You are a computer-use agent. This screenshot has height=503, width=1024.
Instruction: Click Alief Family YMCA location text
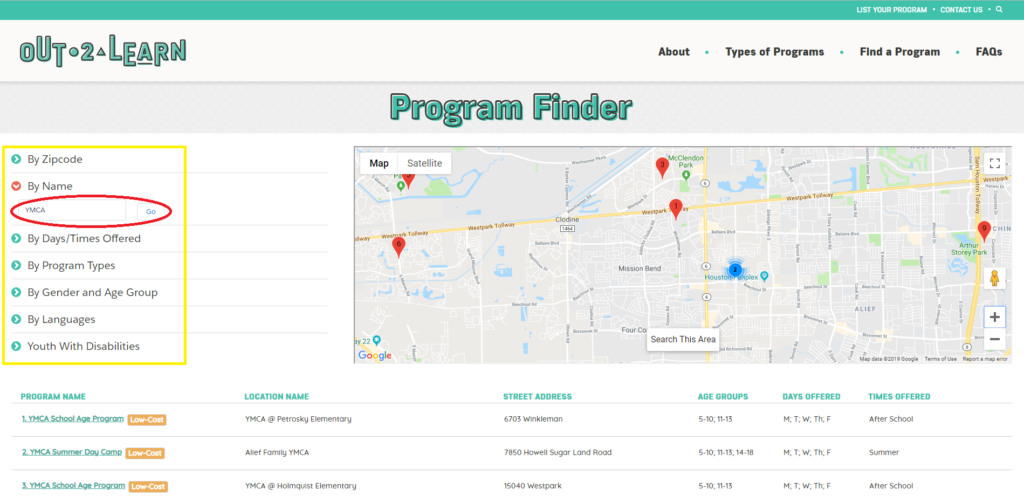click(277, 452)
